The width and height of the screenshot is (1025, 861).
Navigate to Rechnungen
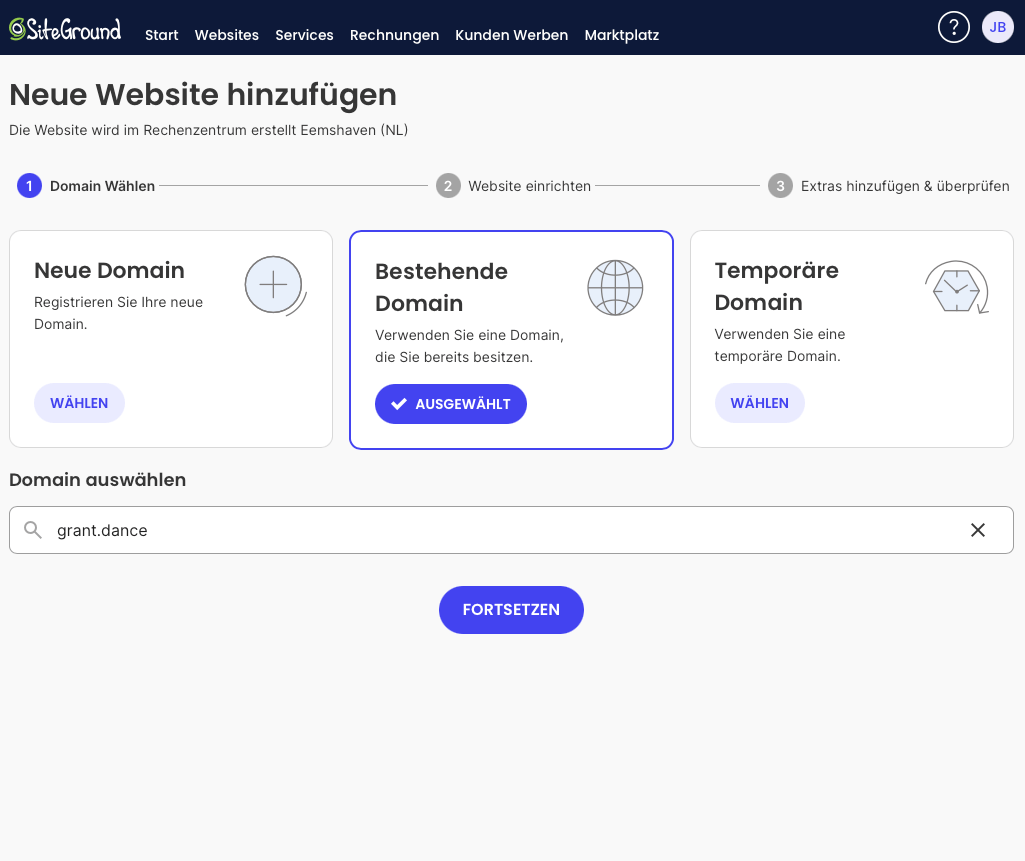[394, 35]
